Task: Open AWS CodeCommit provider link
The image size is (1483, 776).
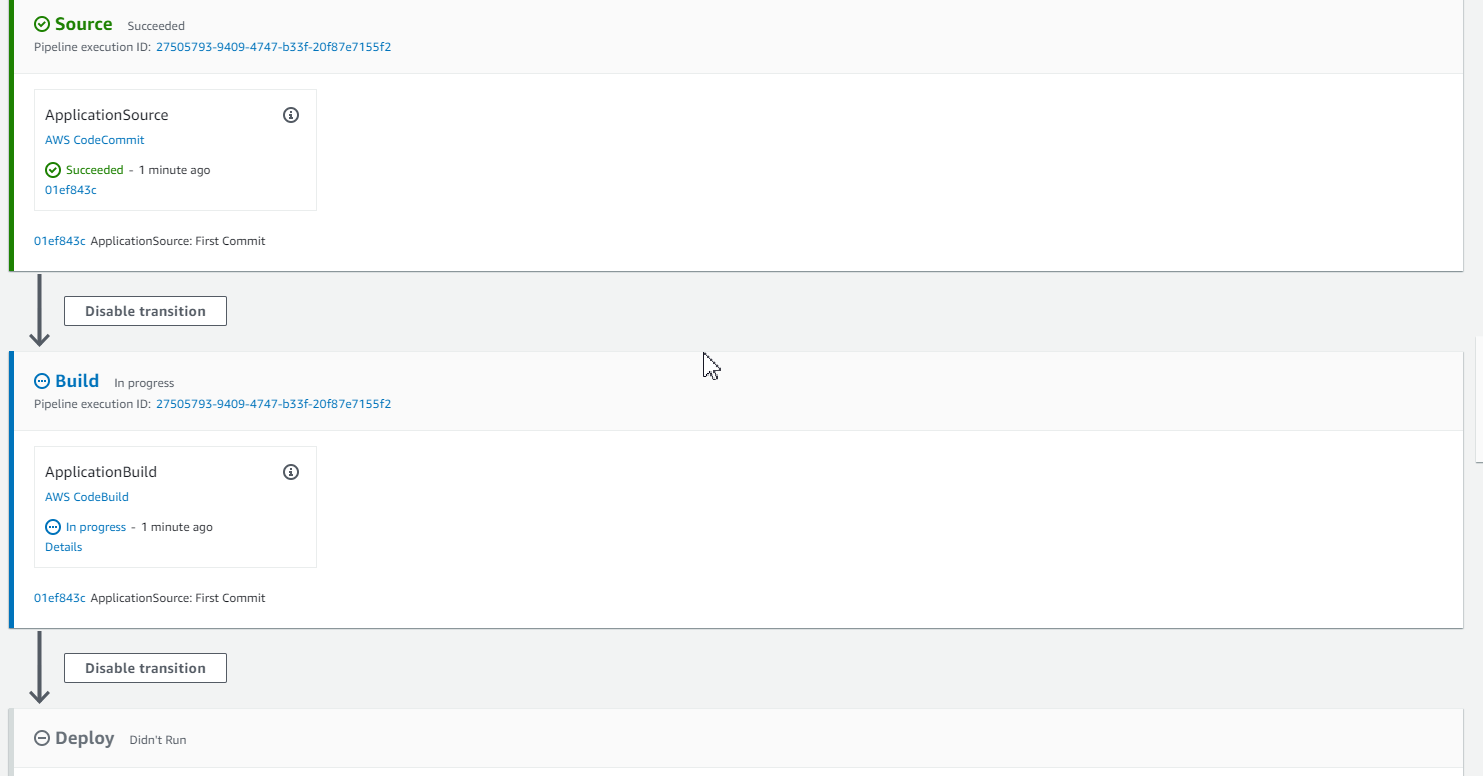Action: (x=95, y=140)
